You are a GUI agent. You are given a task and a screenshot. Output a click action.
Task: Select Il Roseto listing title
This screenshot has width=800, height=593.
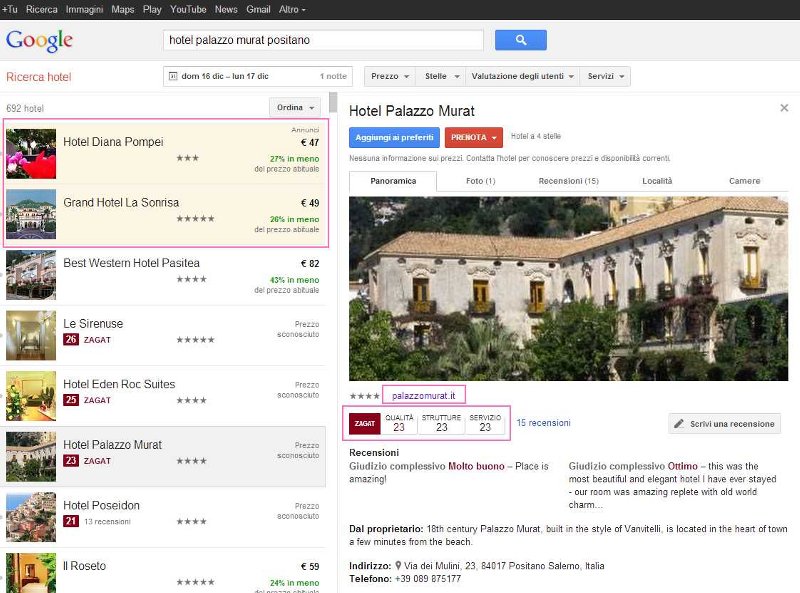point(84,566)
